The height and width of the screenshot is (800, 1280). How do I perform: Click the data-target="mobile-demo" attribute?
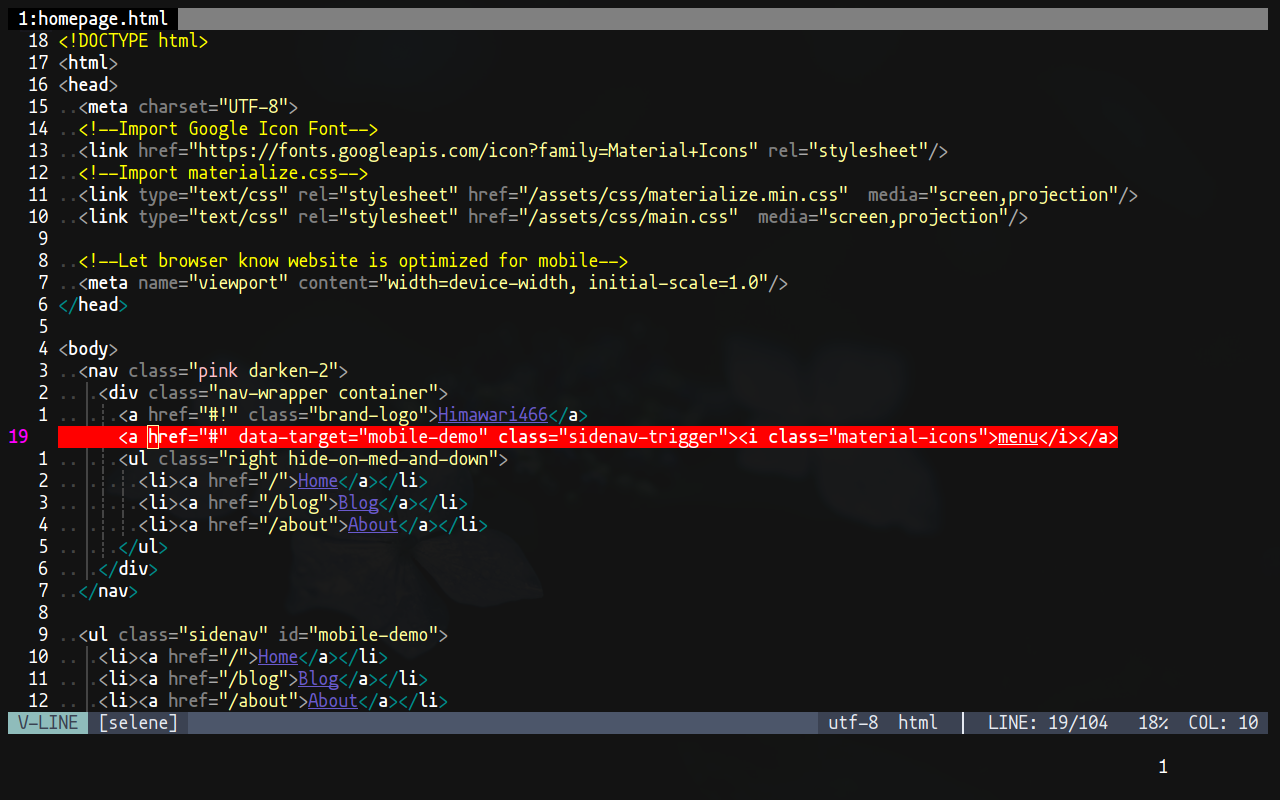coord(363,437)
